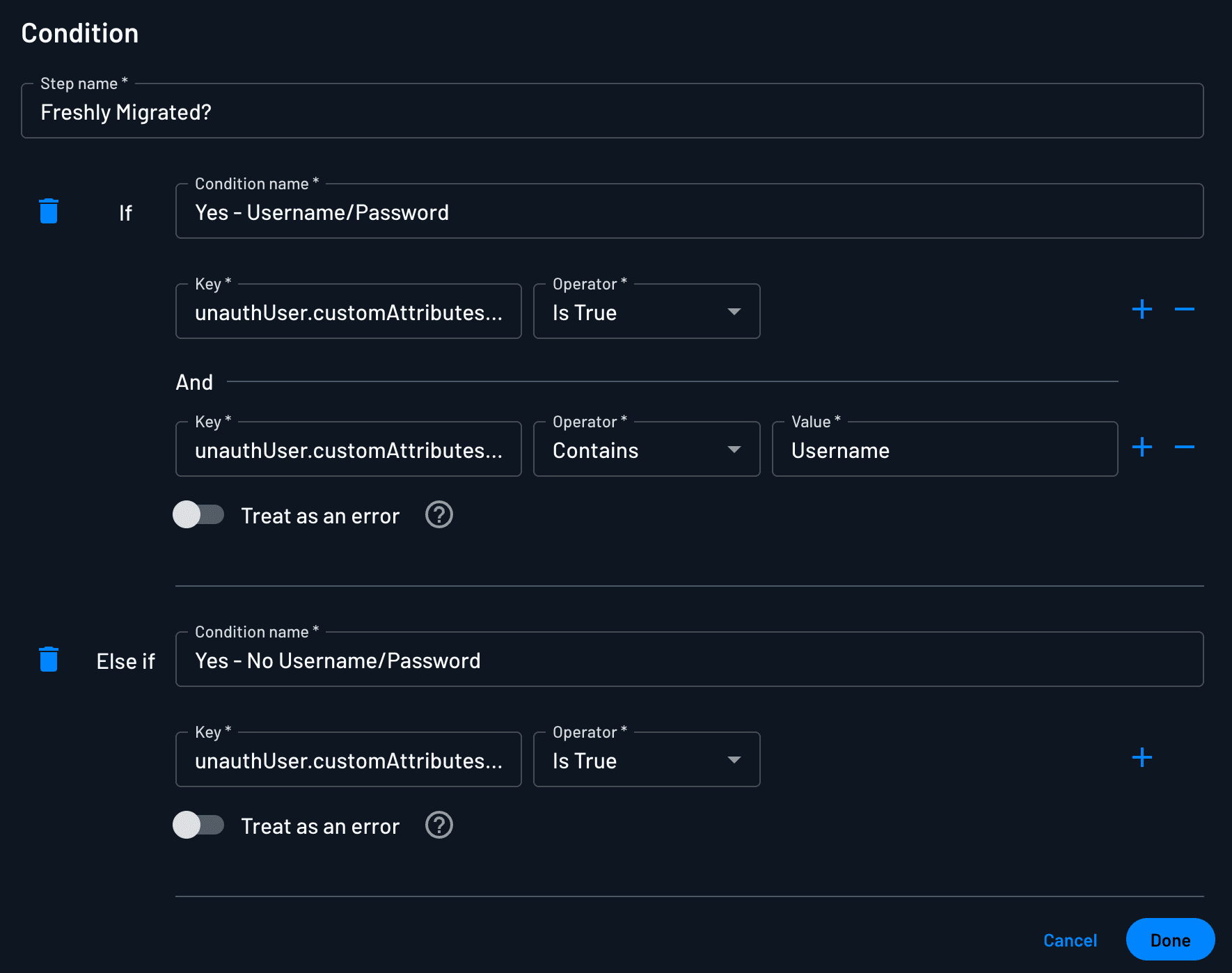Click the Cancel link

pos(1070,940)
